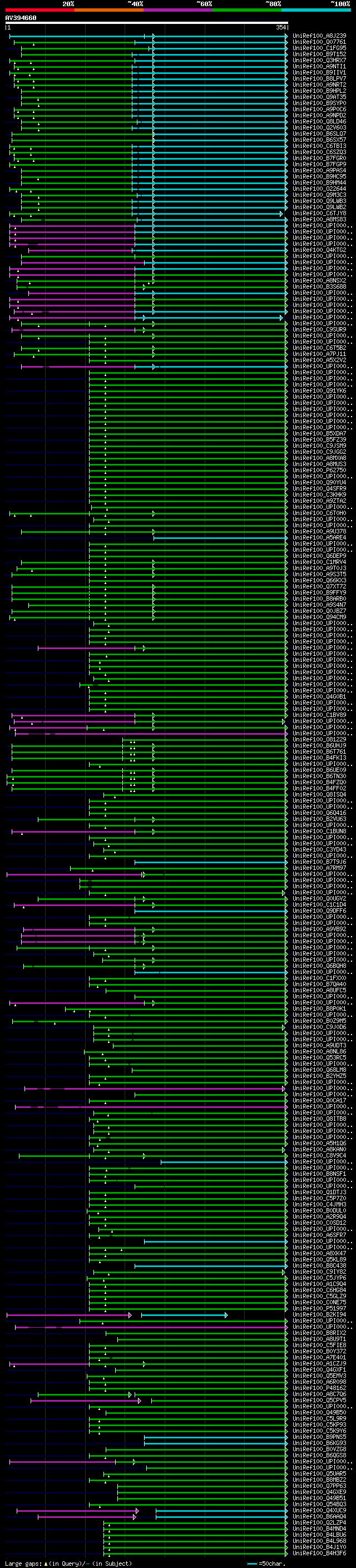Click UniRef100_B8RIX2 label
356x1568 pixels.
click(x=319, y=1333)
